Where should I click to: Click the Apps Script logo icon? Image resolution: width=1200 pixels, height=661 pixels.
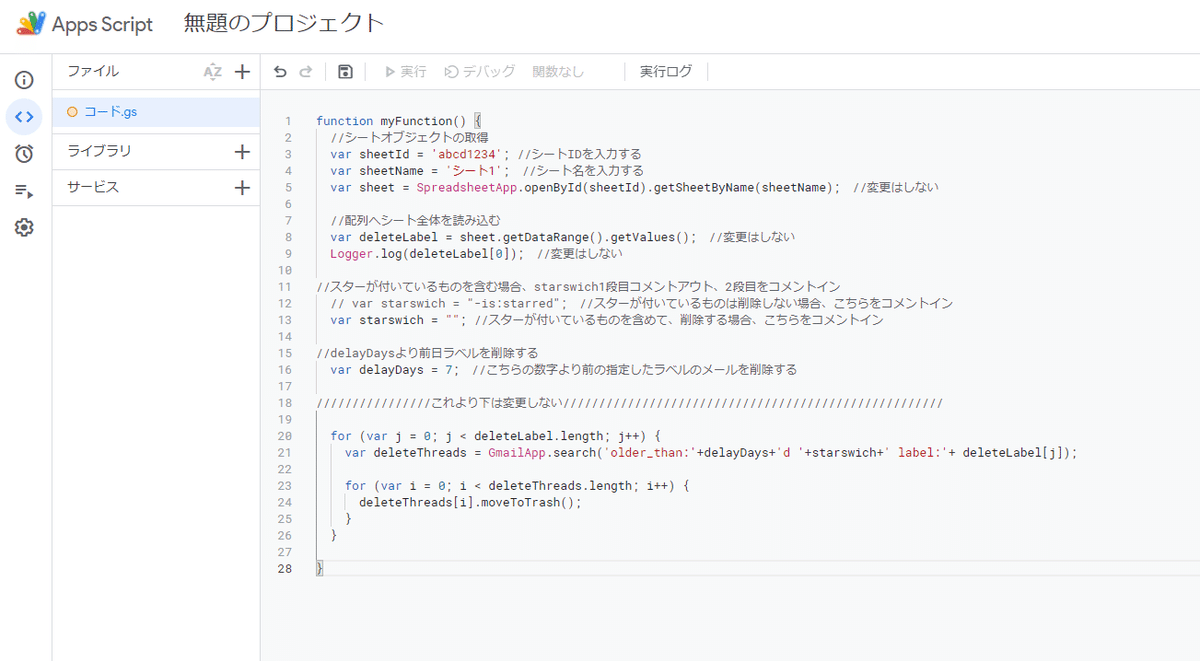(x=31, y=24)
